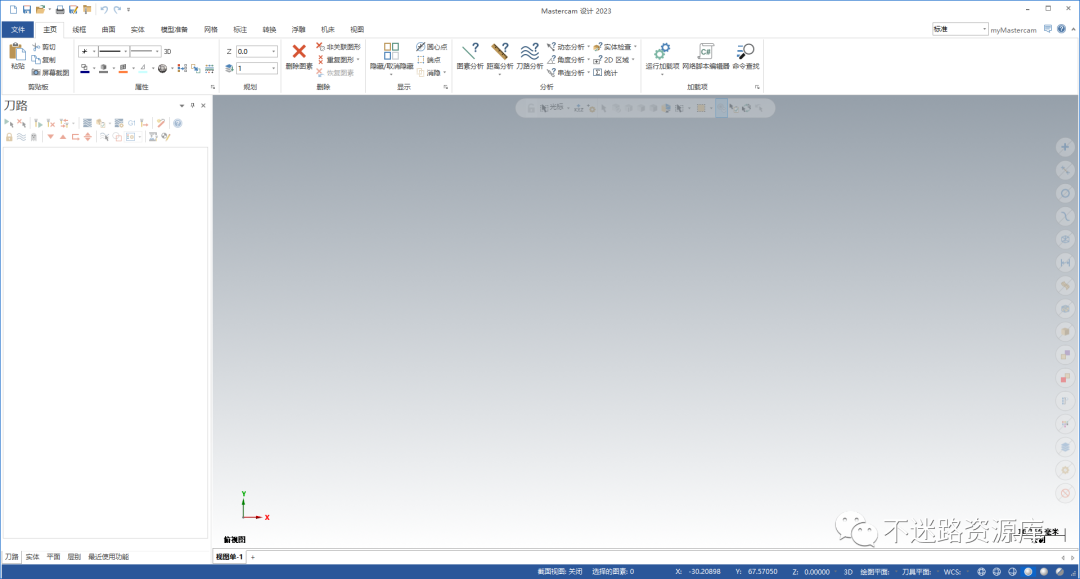Click the zoom plus icon on the right toolbar
This screenshot has width=1080, height=579.
click(x=1065, y=147)
